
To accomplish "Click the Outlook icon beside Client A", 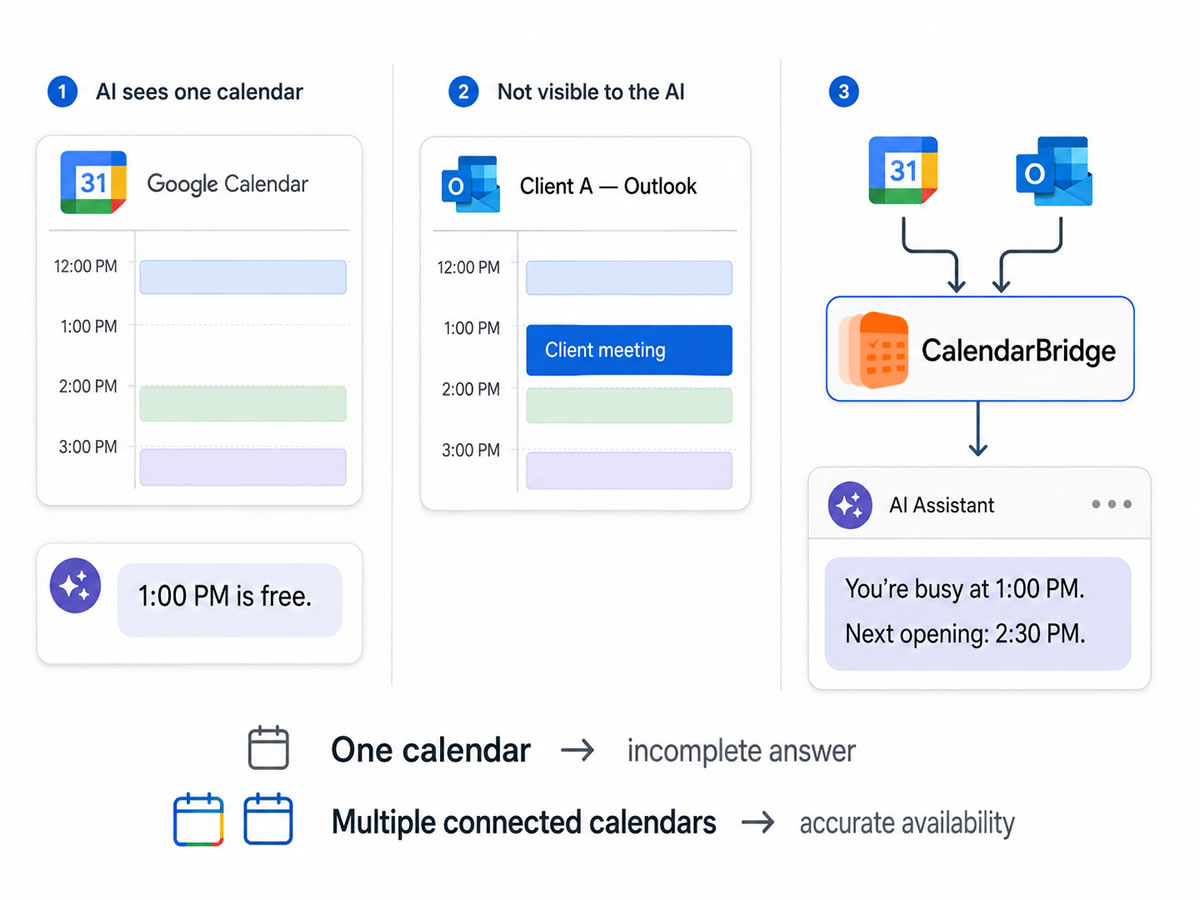I will tap(470, 184).
